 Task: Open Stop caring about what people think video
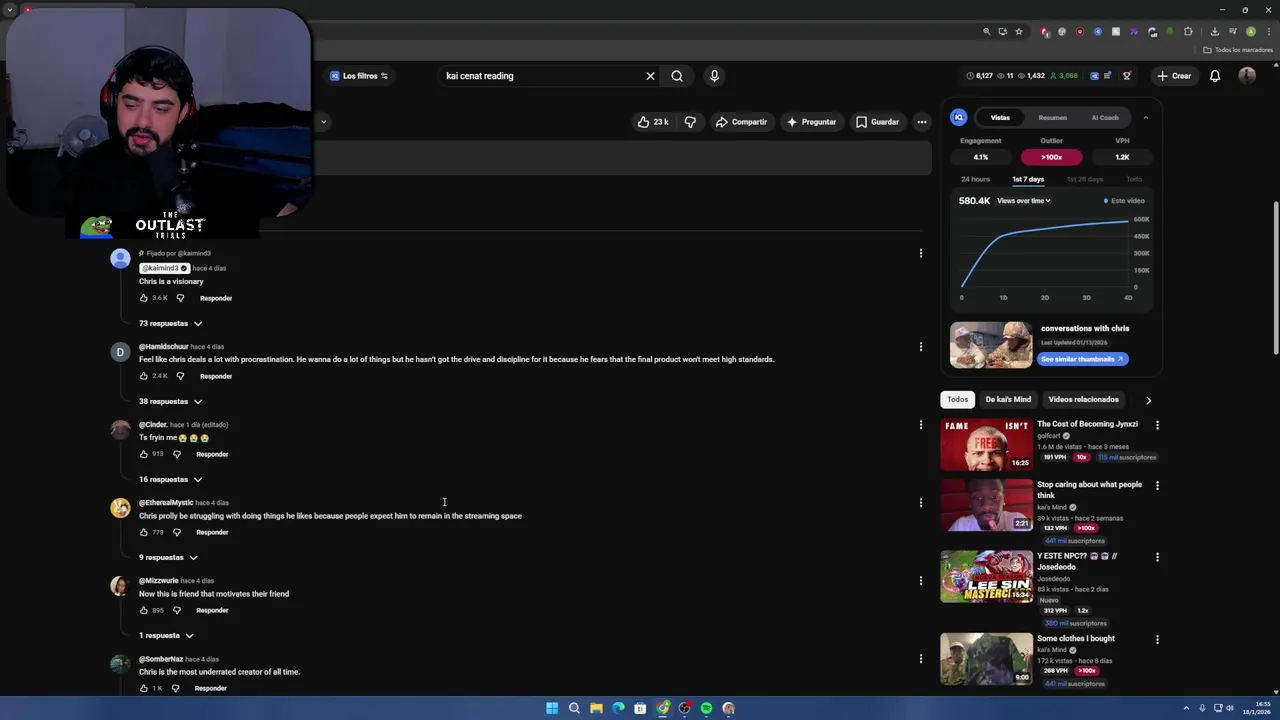tap(986, 506)
